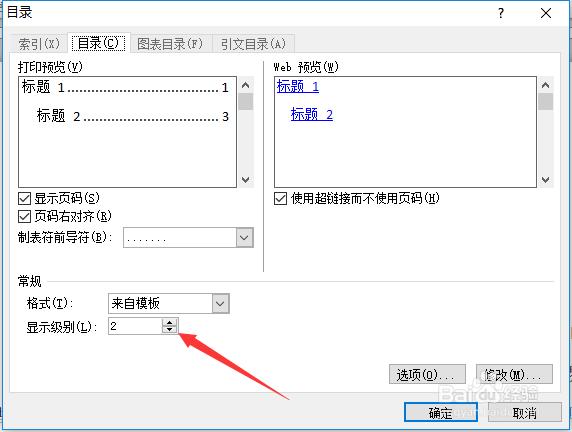Switch to the 图表目录 tab
This screenshot has width=572, height=432.
click(170, 44)
